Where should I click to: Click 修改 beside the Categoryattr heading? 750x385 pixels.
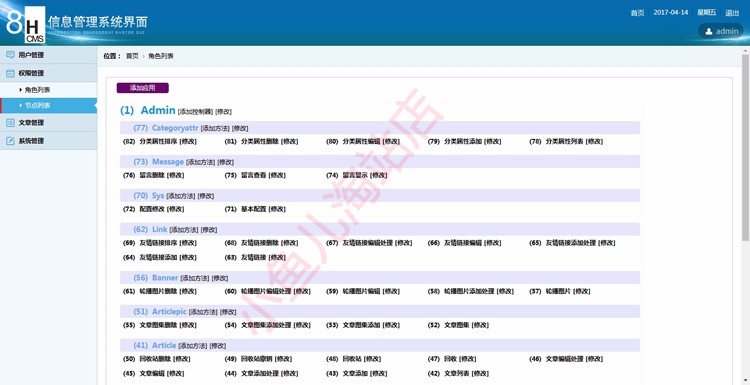click(240, 128)
